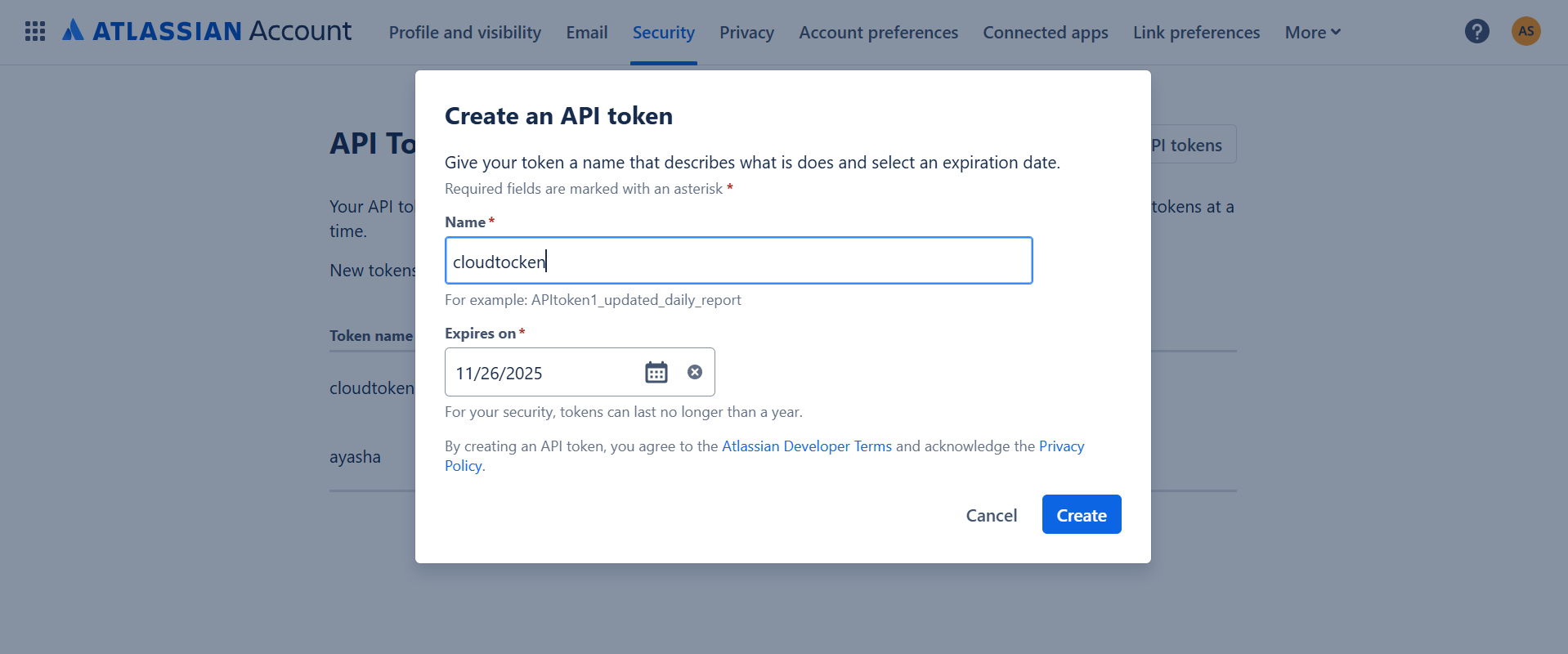Open the app switcher grid icon

34,32
